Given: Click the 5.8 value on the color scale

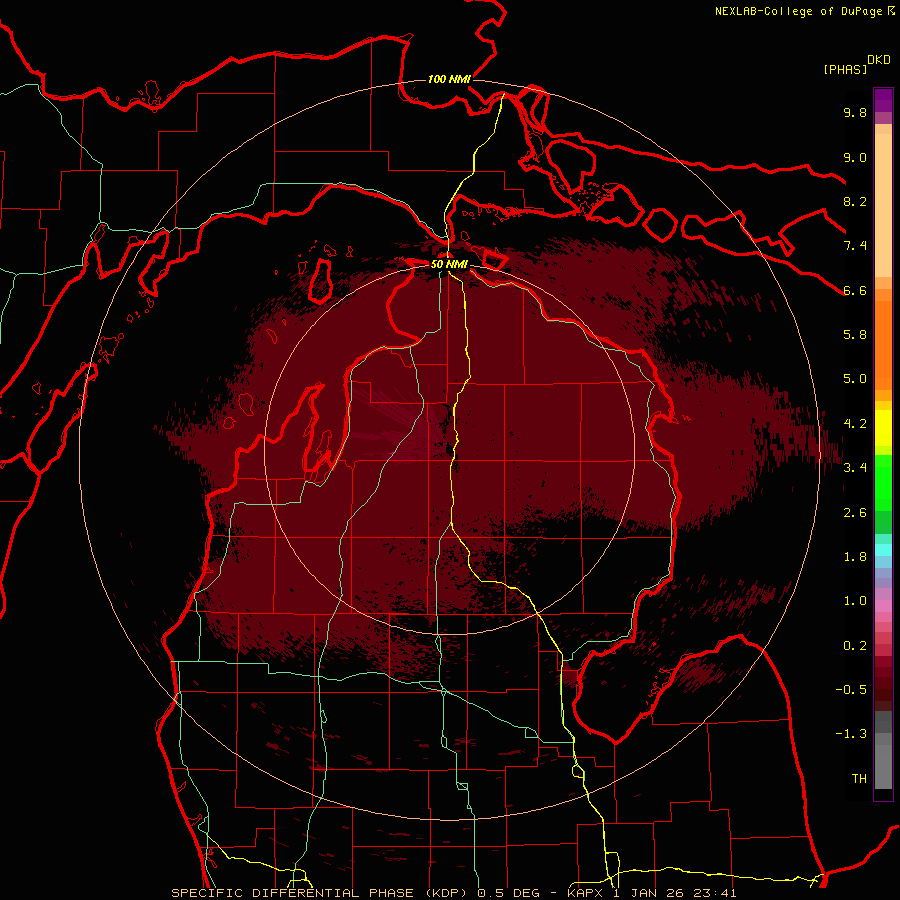Looking at the screenshot, I should click(x=855, y=335).
